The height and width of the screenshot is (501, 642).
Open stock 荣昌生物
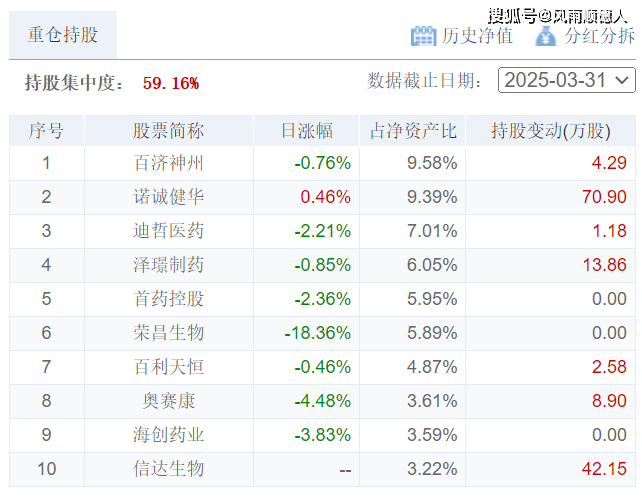tap(168, 333)
